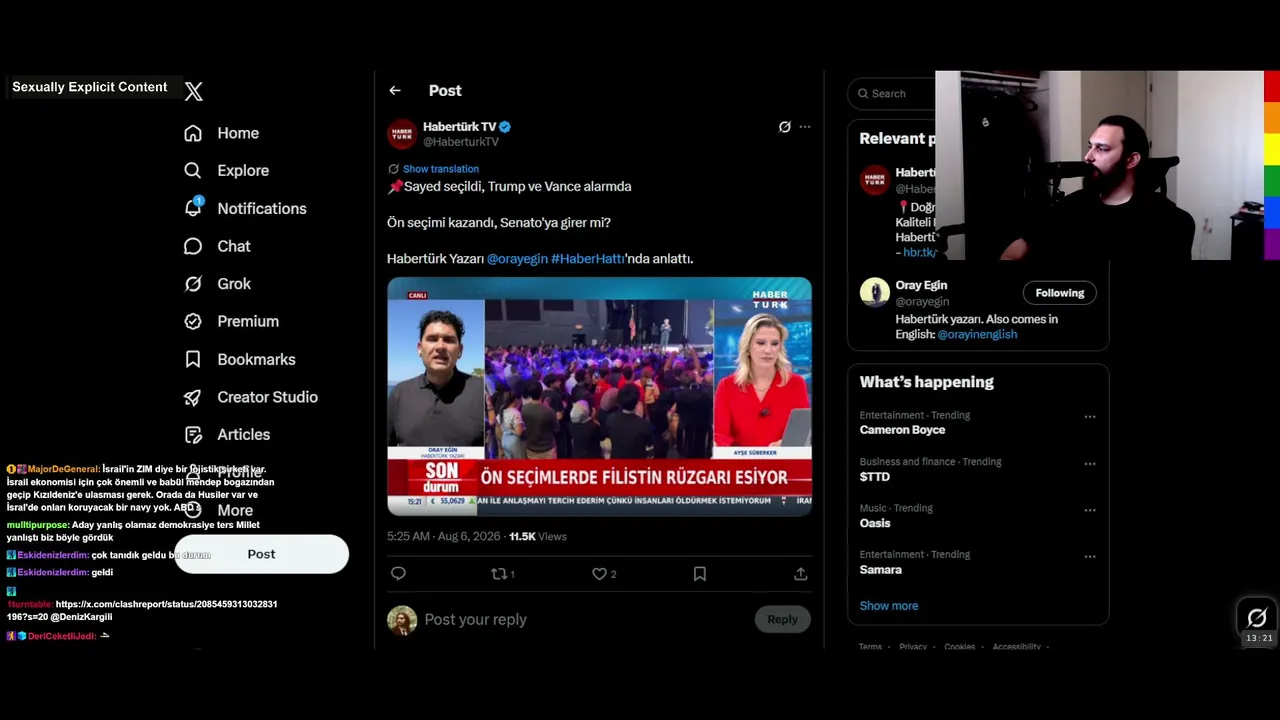Open the Explore page
The width and height of the screenshot is (1280, 720).
click(226, 171)
